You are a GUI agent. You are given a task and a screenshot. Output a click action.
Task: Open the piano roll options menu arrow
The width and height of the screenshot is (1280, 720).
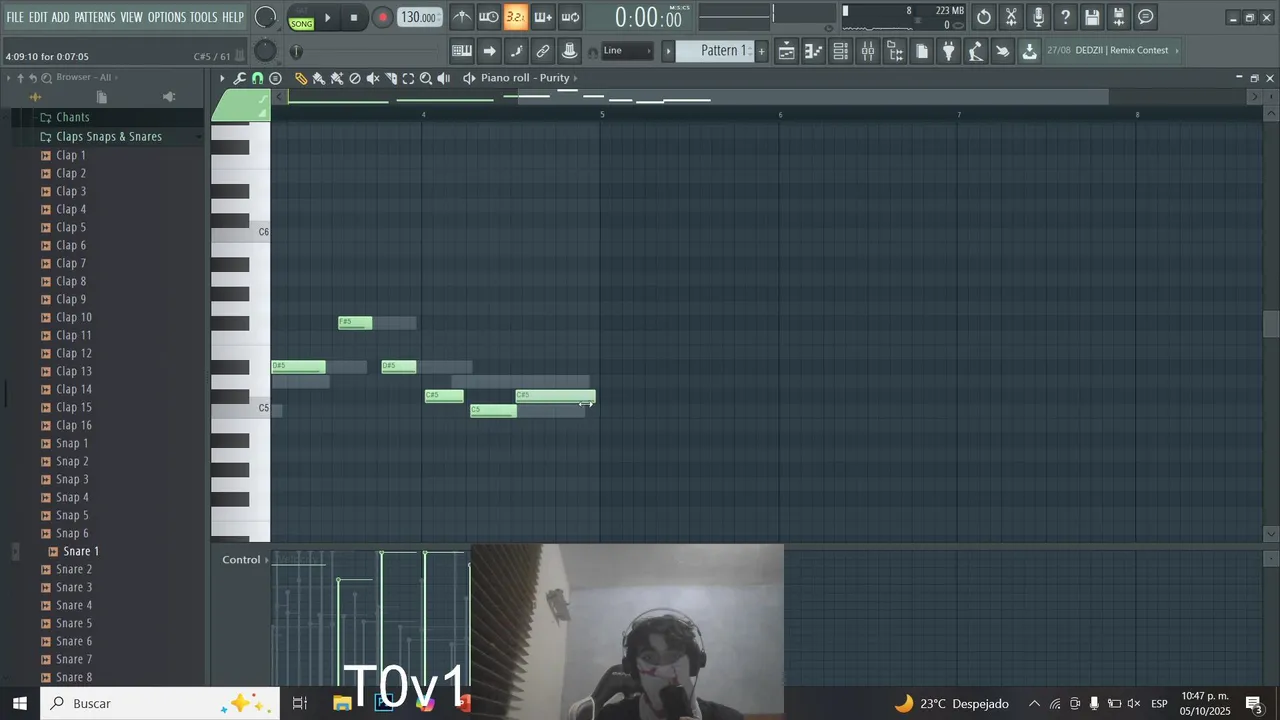coord(222,78)
